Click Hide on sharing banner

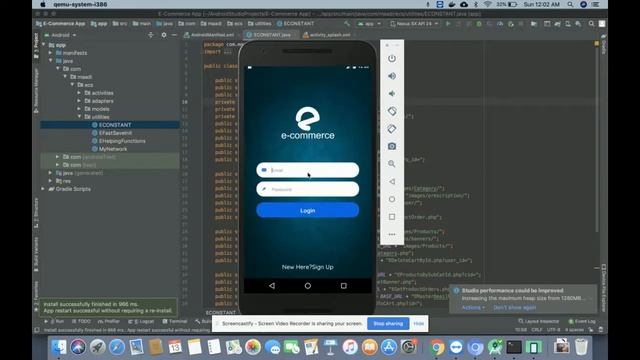pos(418,324)
